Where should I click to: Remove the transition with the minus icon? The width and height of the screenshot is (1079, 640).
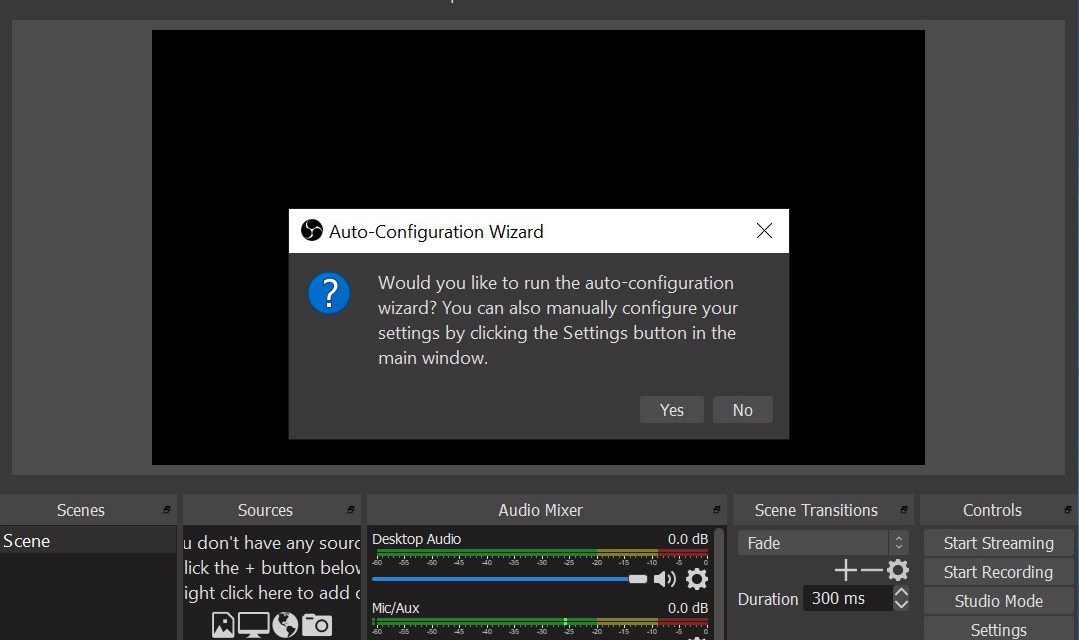click(871, 570)
